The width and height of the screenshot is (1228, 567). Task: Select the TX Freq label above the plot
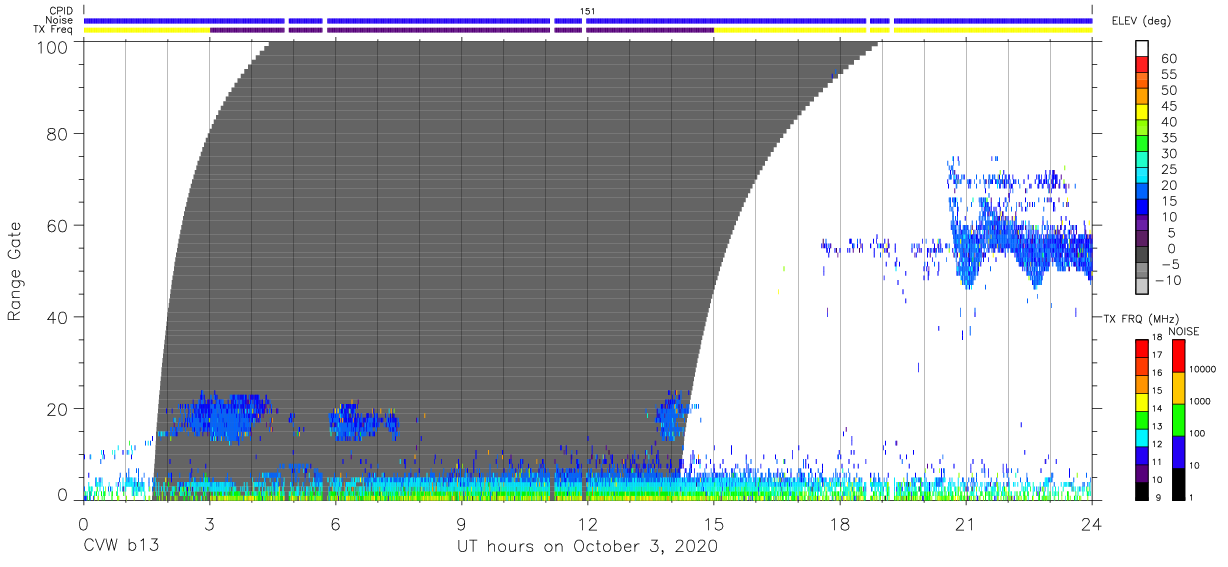coord(54,30)
